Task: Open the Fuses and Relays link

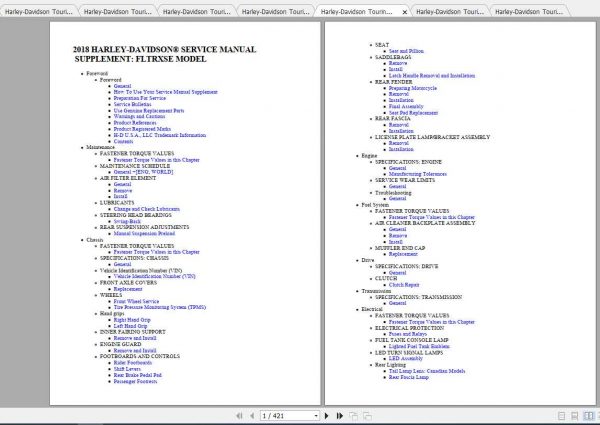Action: 408,334
